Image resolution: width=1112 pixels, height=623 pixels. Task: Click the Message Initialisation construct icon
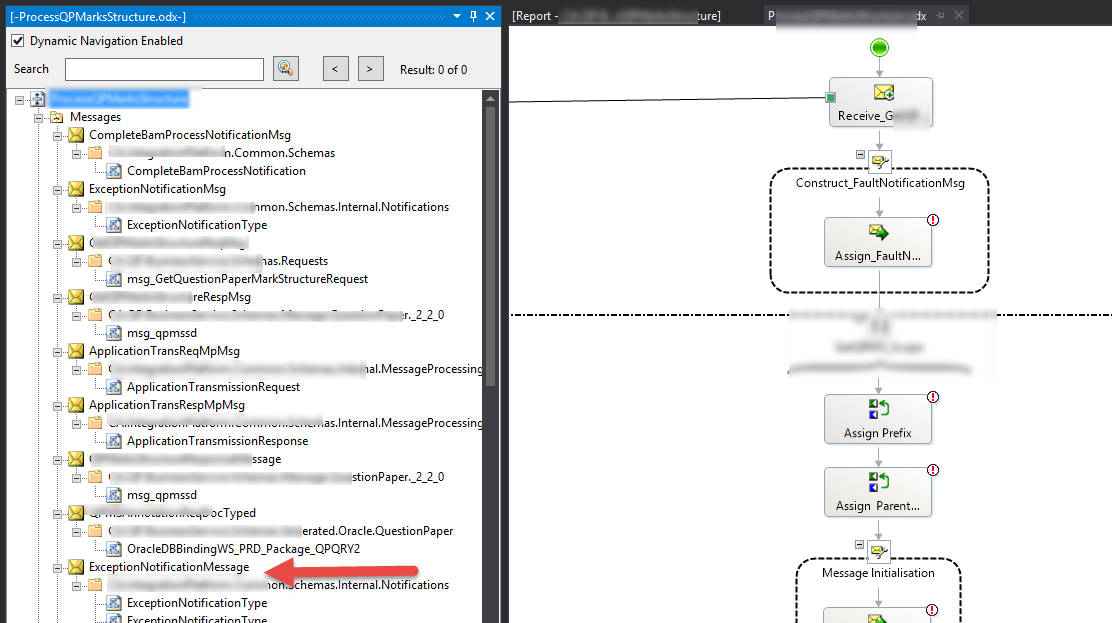point(880,551)
